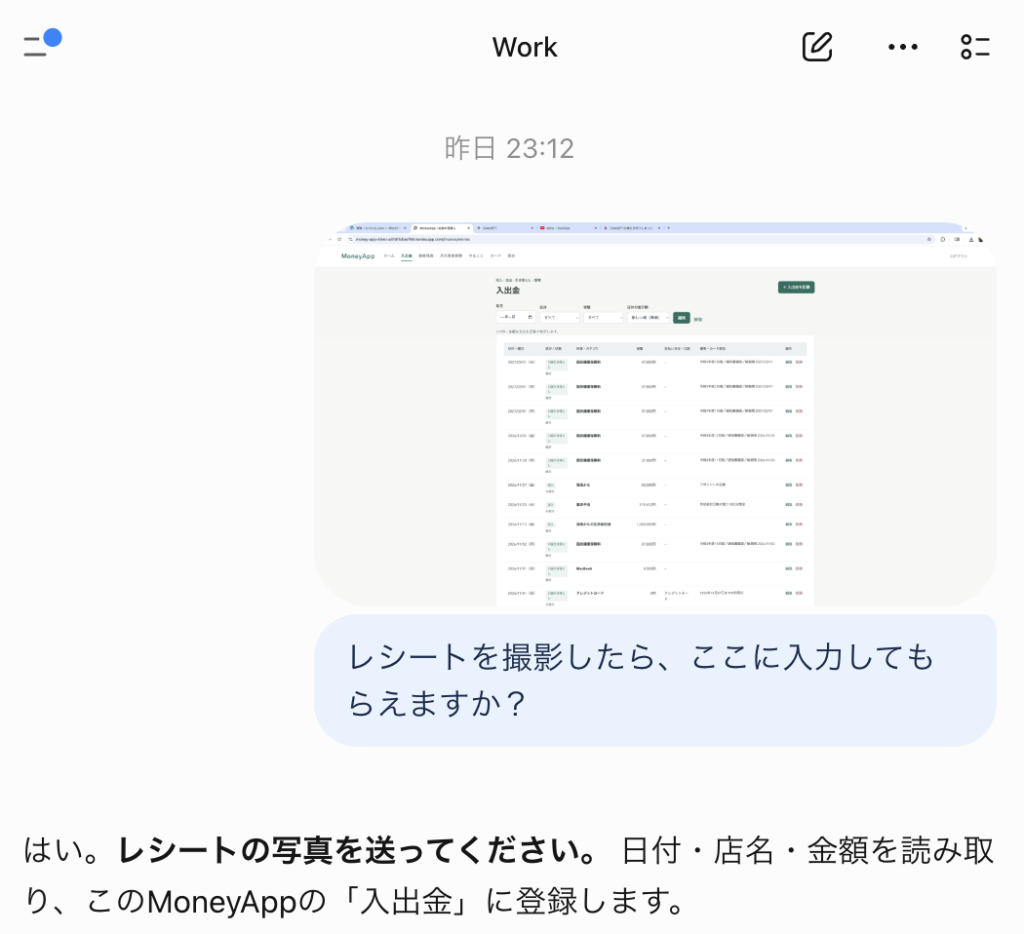Open the second すべて dropdown in screenshot
Viewport: 1024px width, 934px height.
(x=603, y=317)
